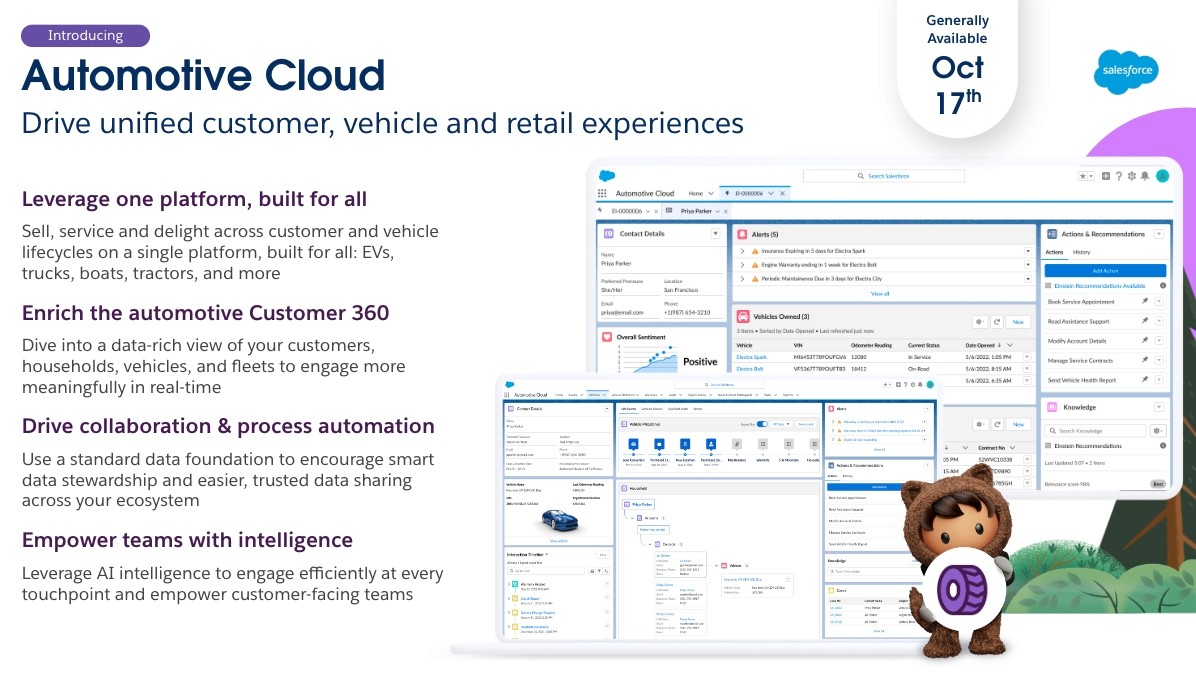Image resolution: width=1196 pixels, height=678 pixels.
Task: Open the Global Actions plus icon in back window
Action: [1105, 176]
